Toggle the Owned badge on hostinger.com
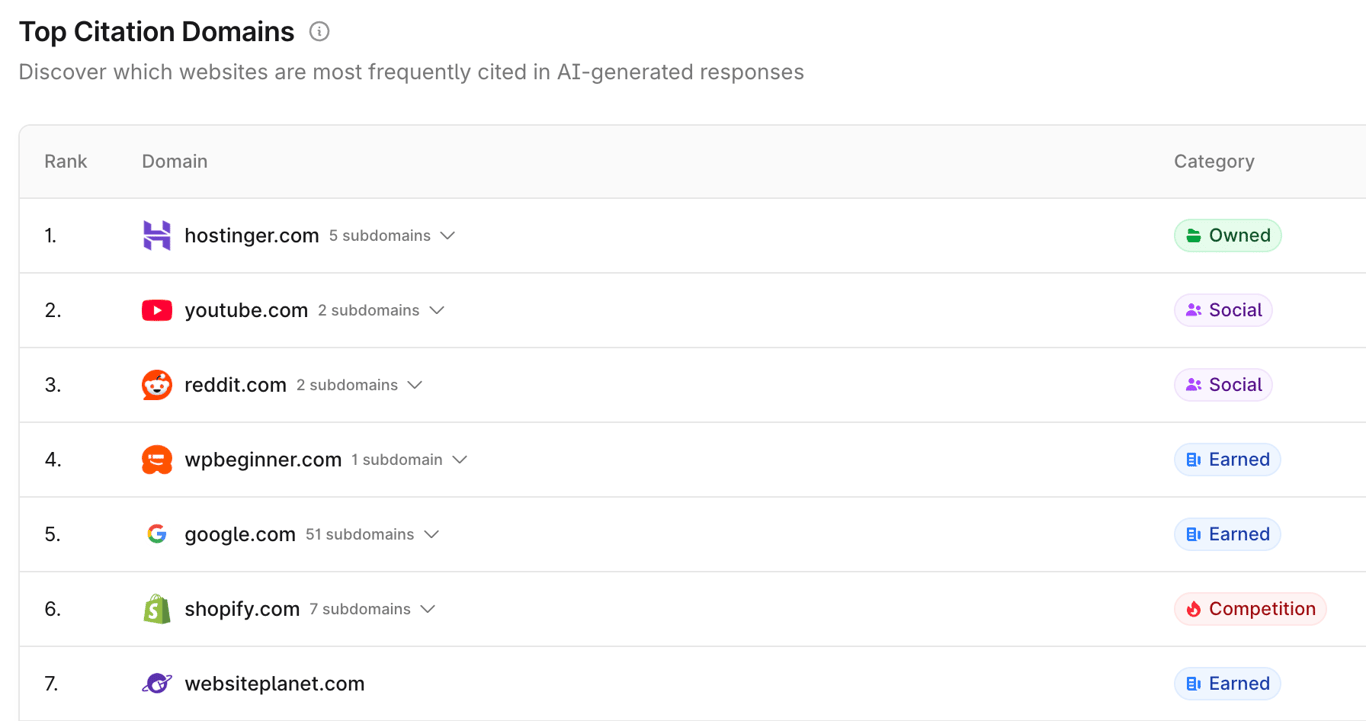Viewport: 1366px width, 721px height. pyautogui.click(x=1227, y=235)
